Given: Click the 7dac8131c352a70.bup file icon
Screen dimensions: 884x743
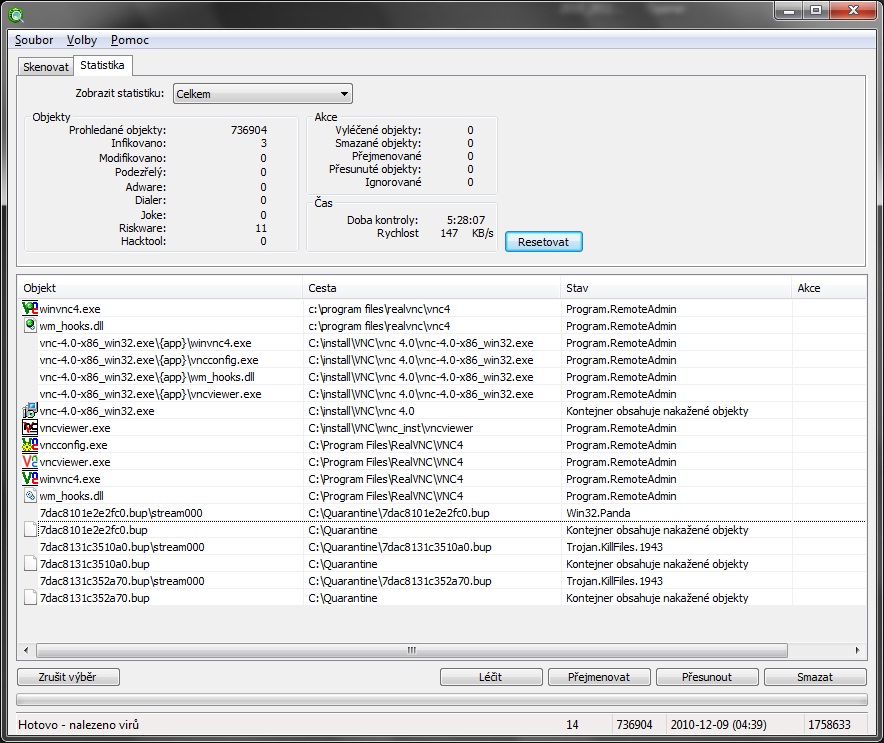Looking at the screenshot, I should click(x=30, y=598).
